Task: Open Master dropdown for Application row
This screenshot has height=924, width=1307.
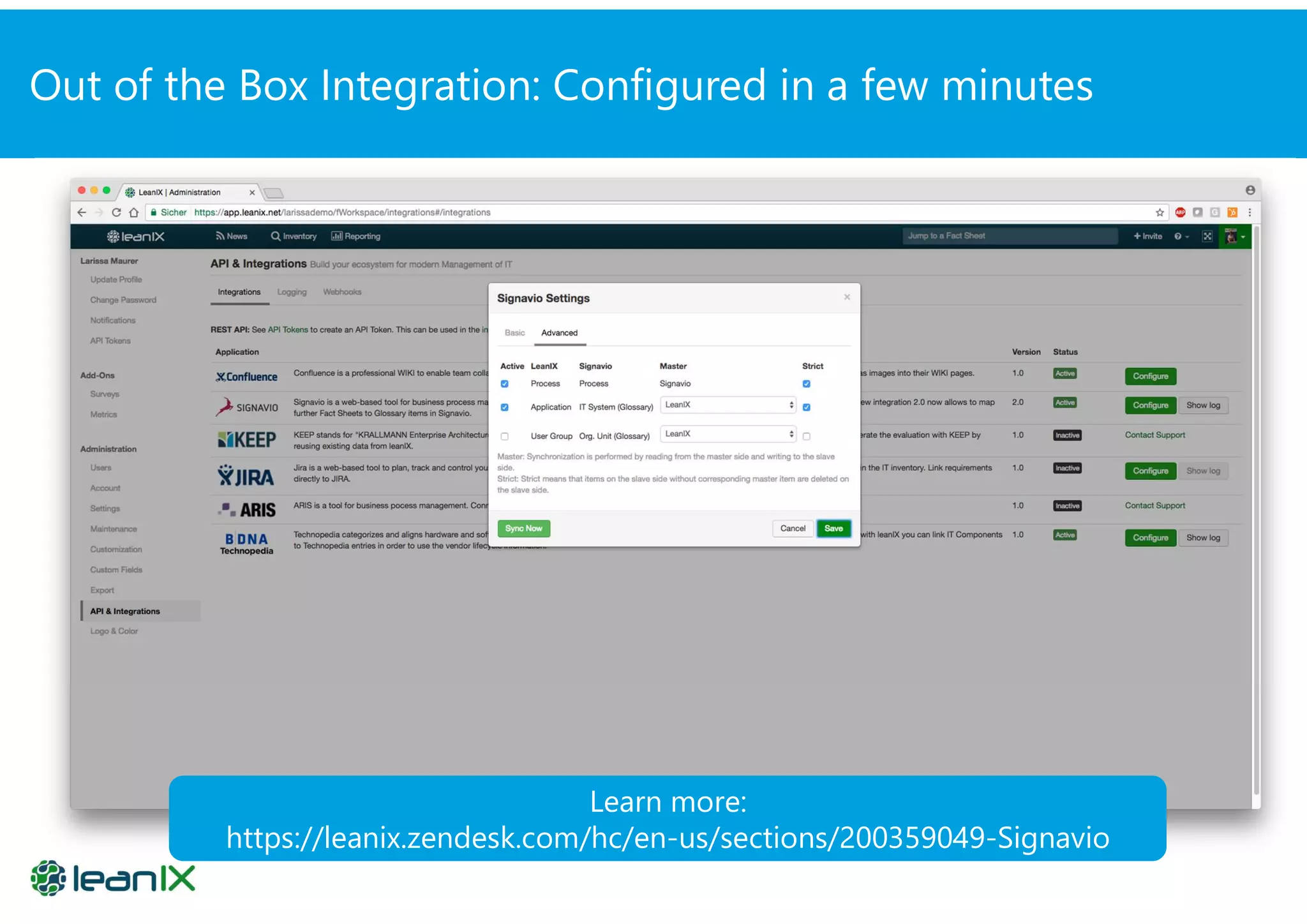Action: pyautogui.click(x=728, y=405)
